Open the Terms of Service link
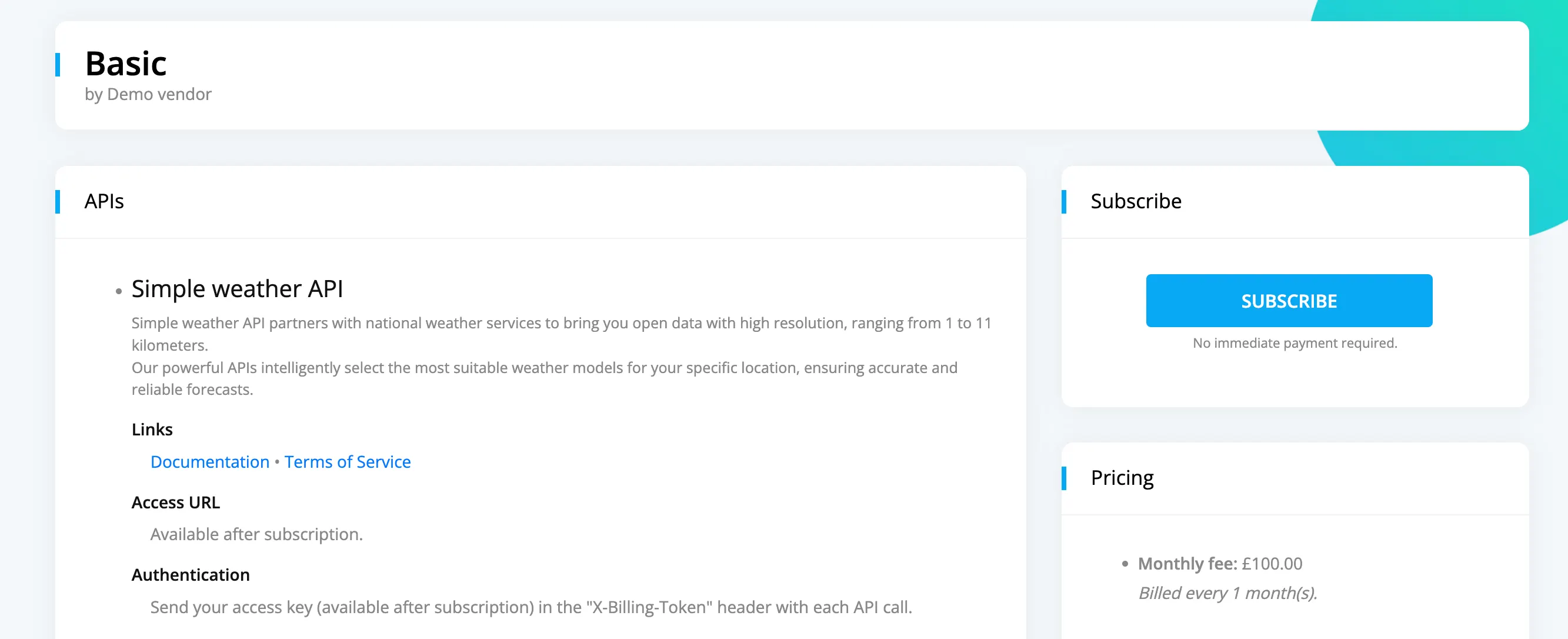 point(347,462)
